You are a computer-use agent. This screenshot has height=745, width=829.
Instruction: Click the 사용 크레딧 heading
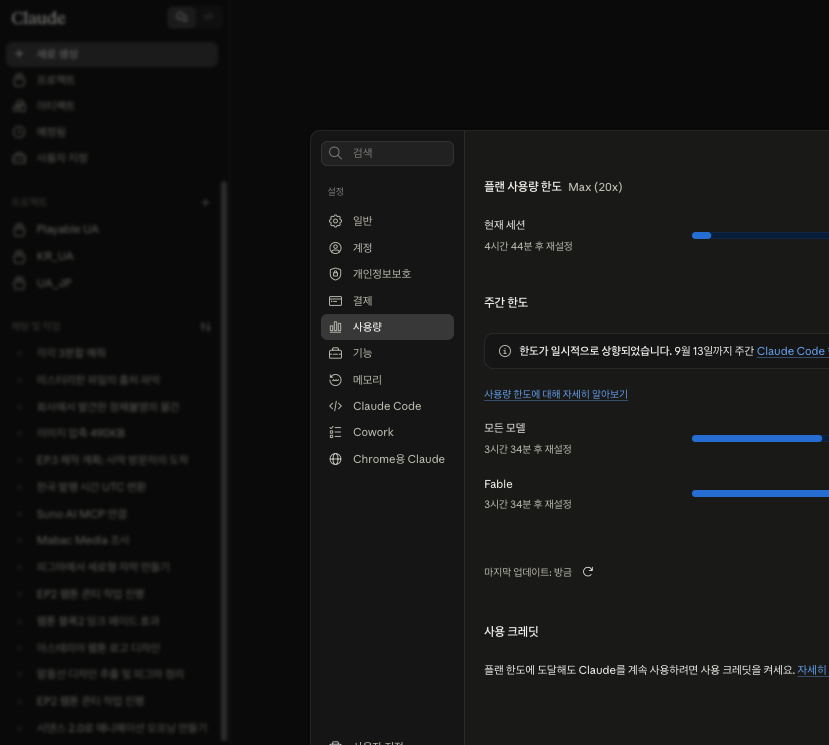pyautogui.click(x=511, y=631)
